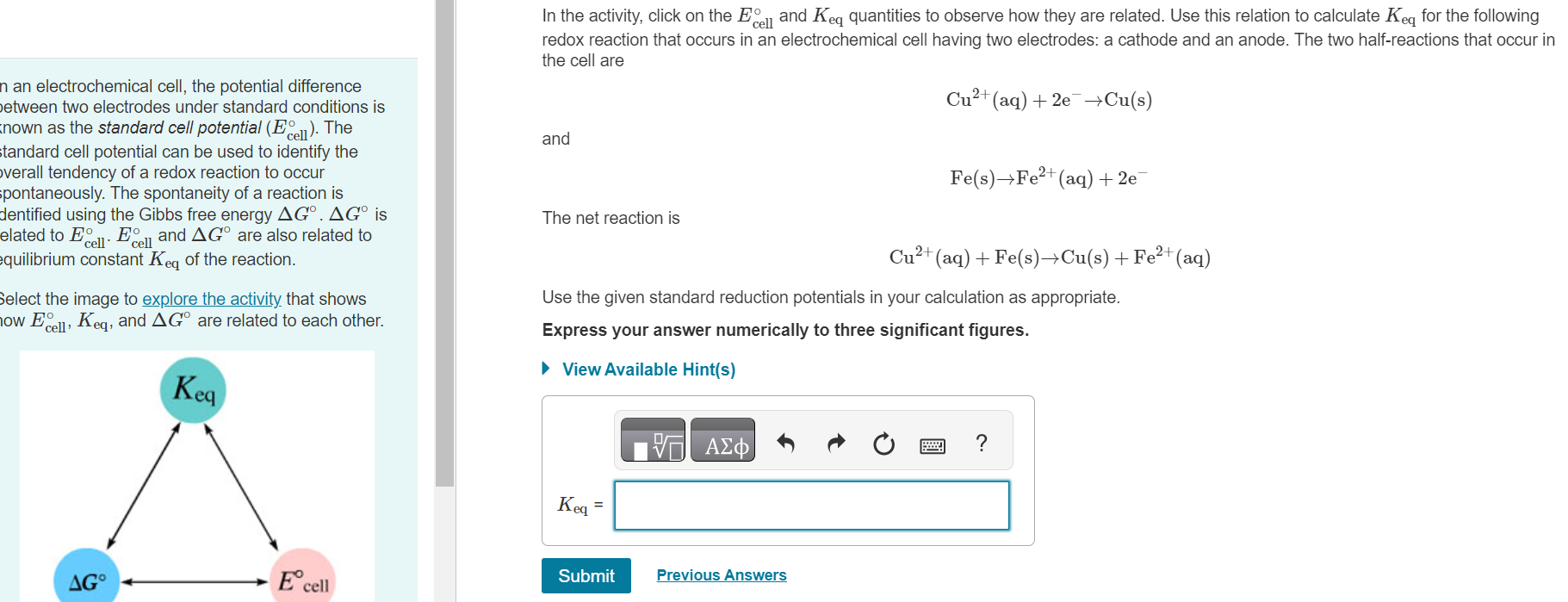
Task: Select the Keq circle in the triangle diagram
Action: pos(193,389)
